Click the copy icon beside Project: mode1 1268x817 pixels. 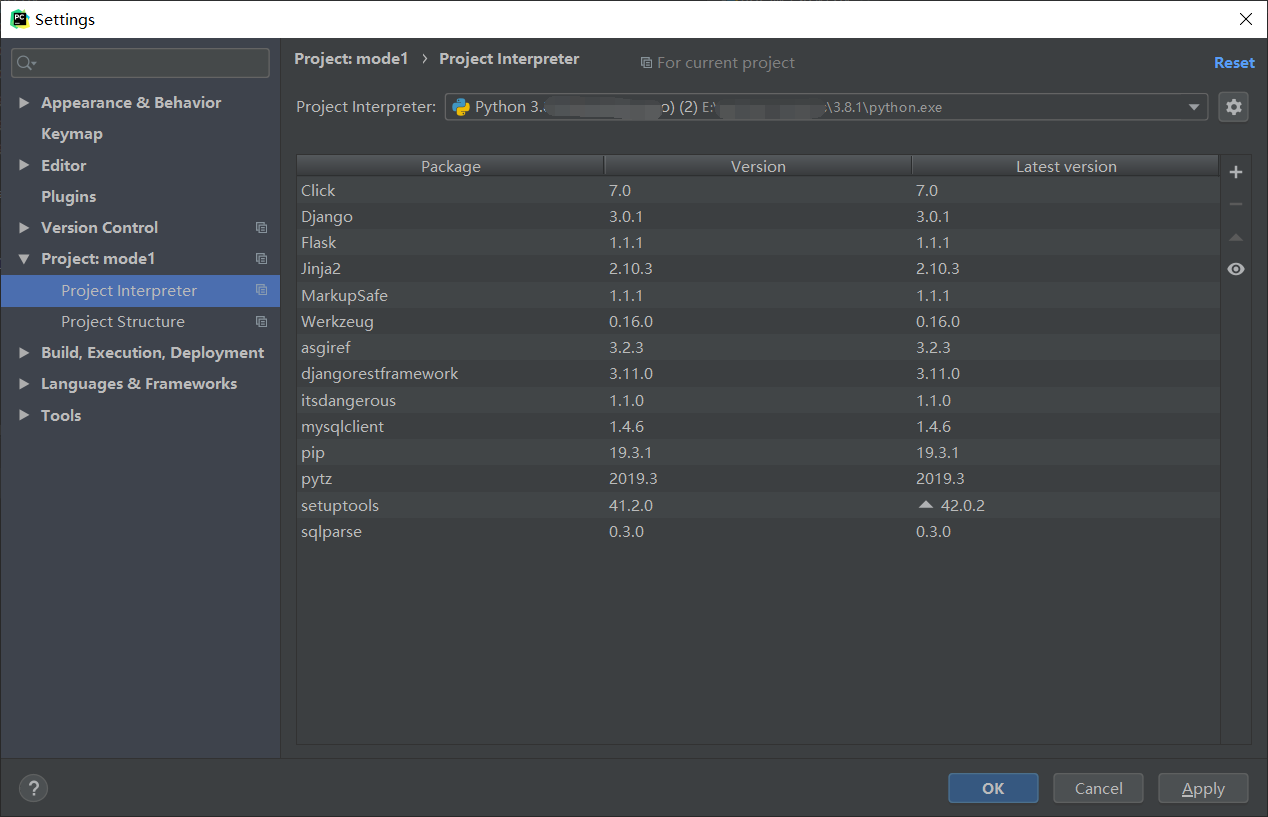pyautogui.click(x=262, y=259)
